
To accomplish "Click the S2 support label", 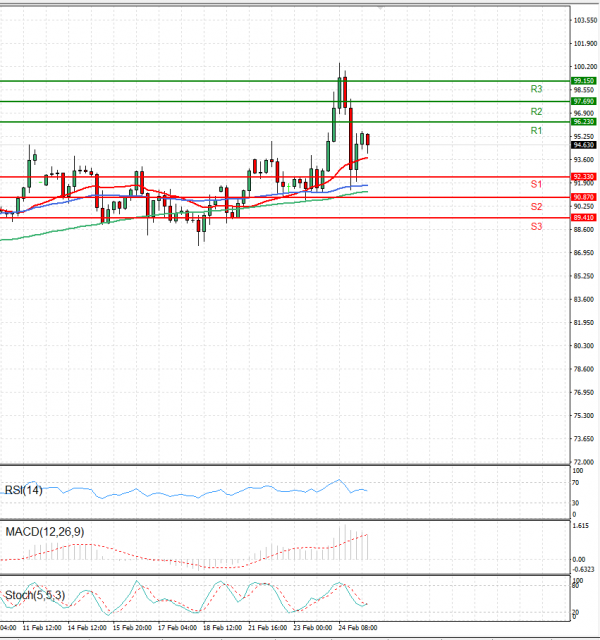I will pos(536,207).
